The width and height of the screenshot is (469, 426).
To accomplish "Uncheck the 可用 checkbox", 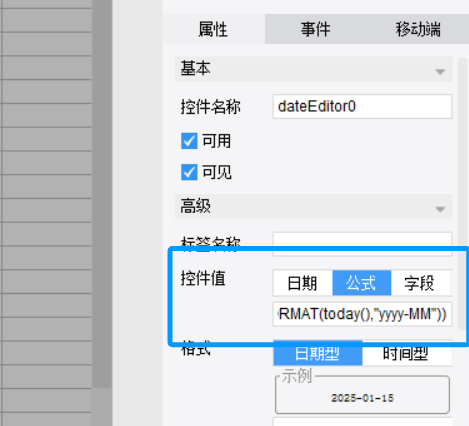I will pyautogui.click(x=189, y=141).
